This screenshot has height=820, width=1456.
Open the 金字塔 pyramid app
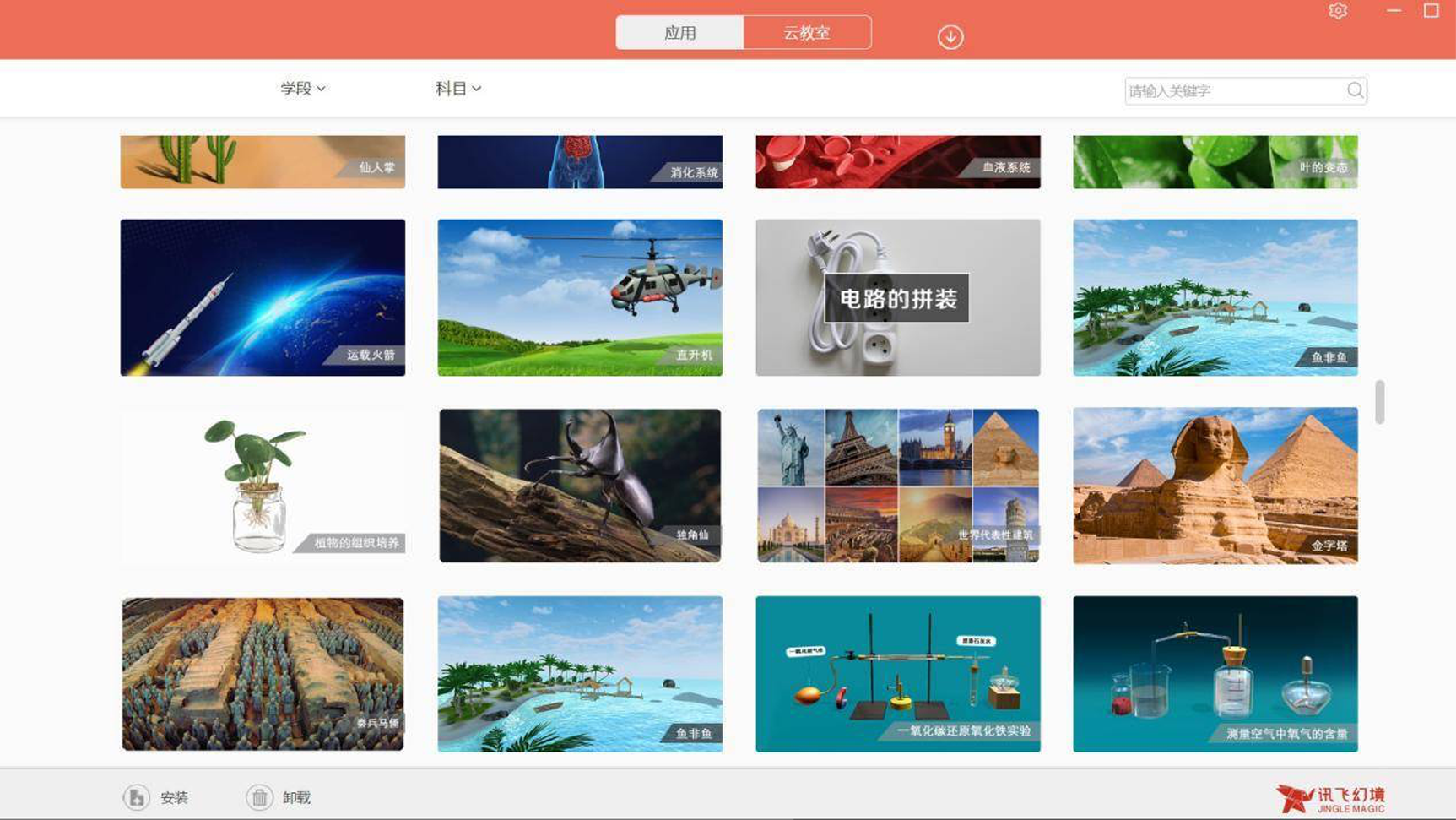coord(1215,486)
